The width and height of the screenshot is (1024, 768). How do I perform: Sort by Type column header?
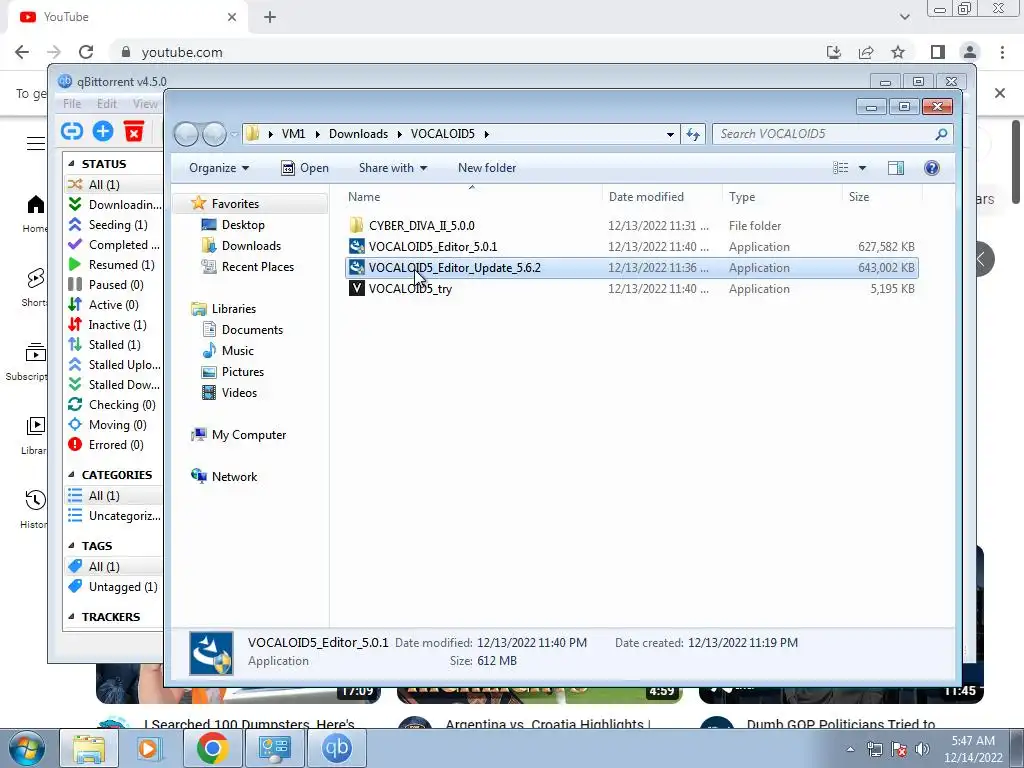click(742, 197)
